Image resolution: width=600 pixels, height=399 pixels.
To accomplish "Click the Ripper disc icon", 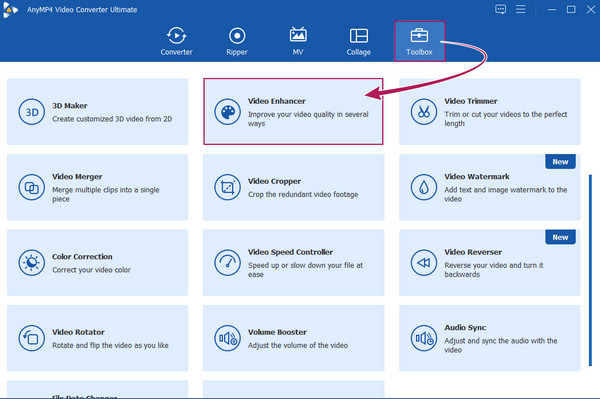I will [237, 36].
